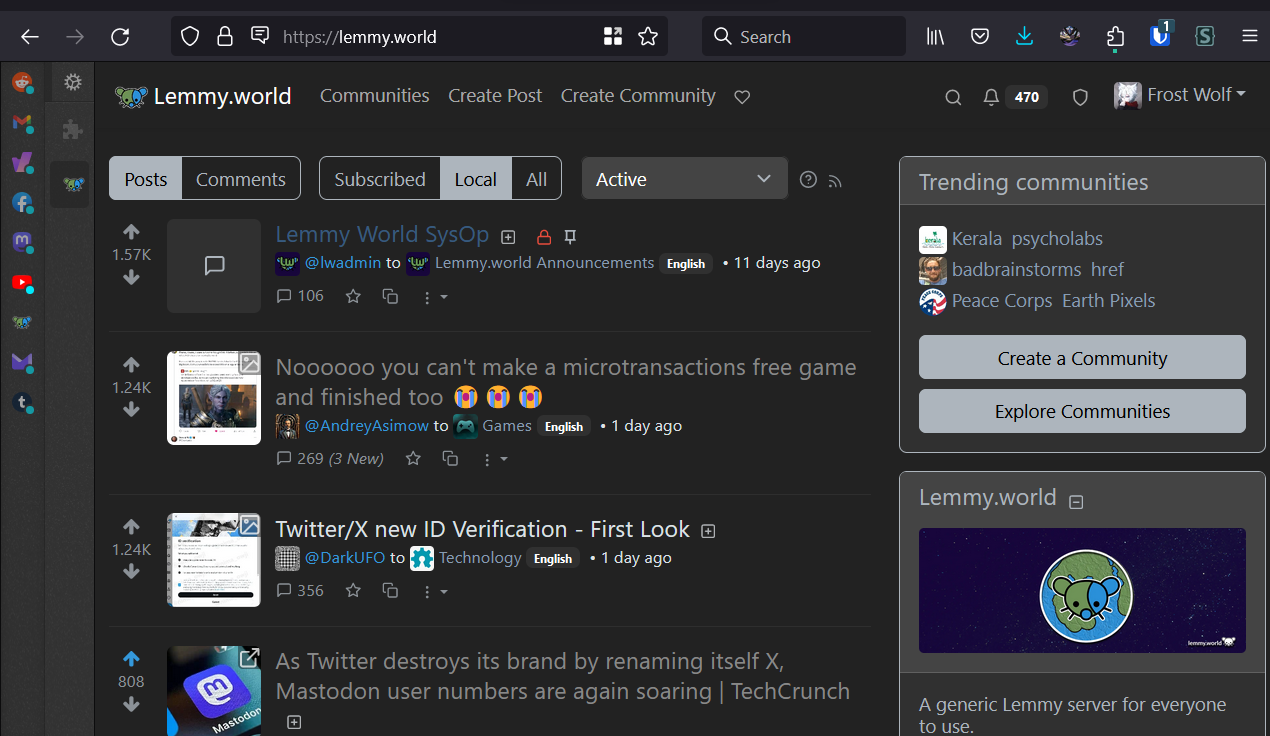Click the Explore Communities button
Screen dimensions: 1270x736
(x=1082, y=411)
